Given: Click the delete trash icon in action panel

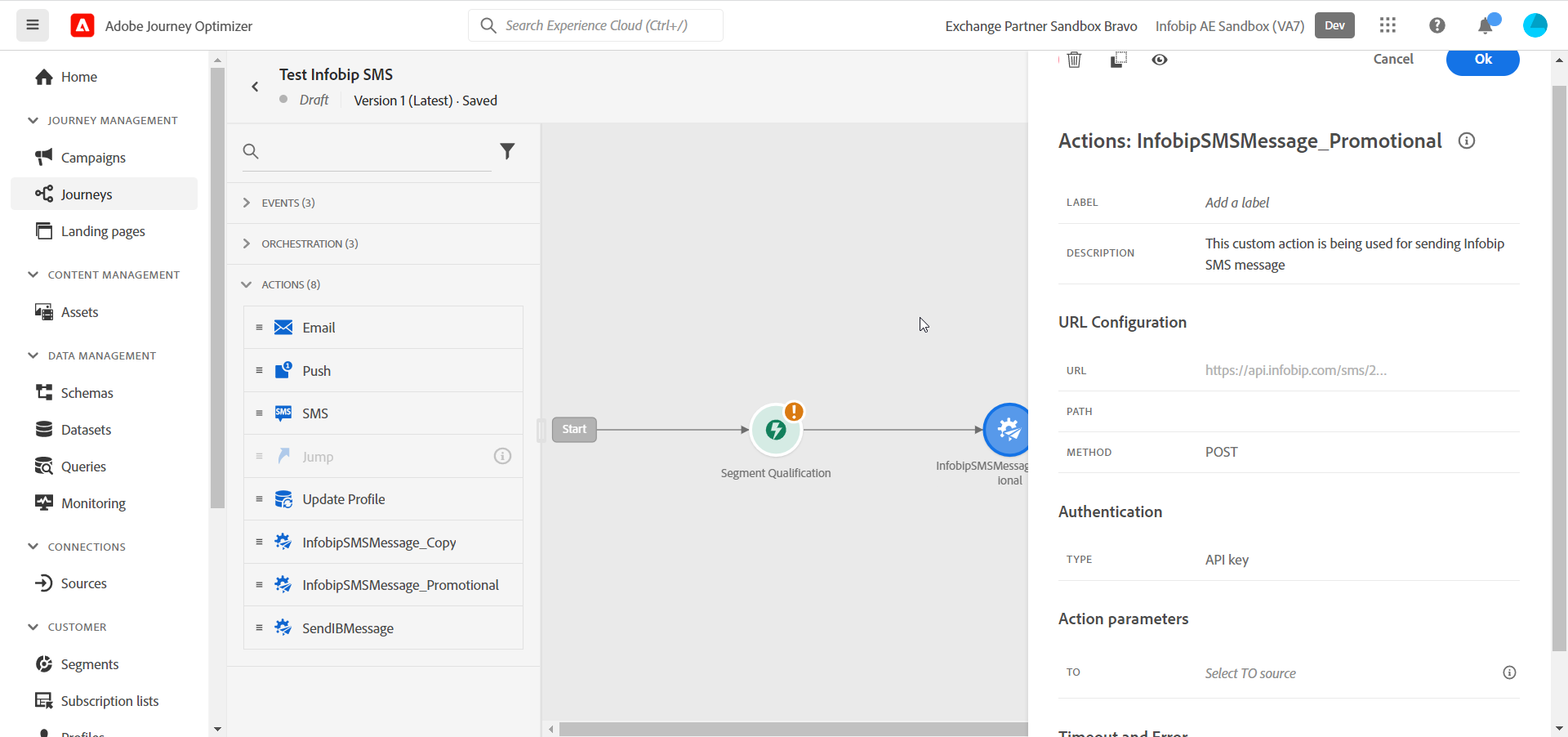Looking at the screenshot, I should tap(1074, 60).
